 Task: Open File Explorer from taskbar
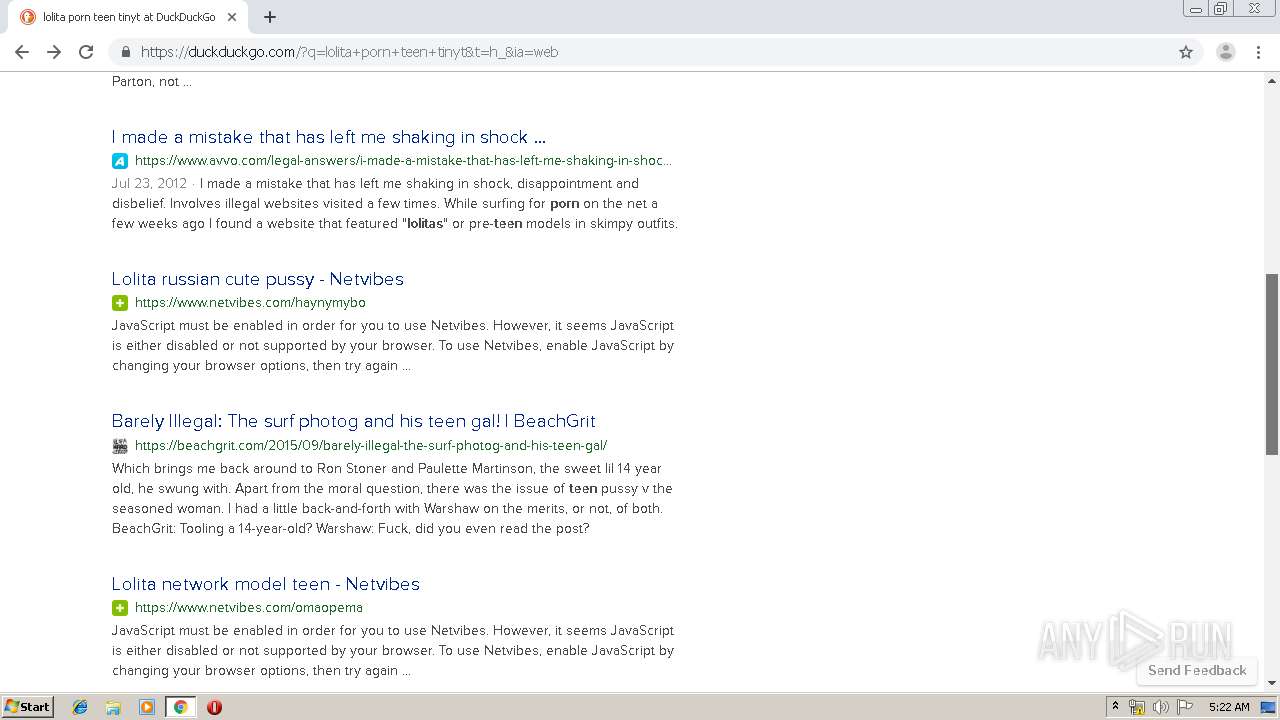click(x=113, y=707)
